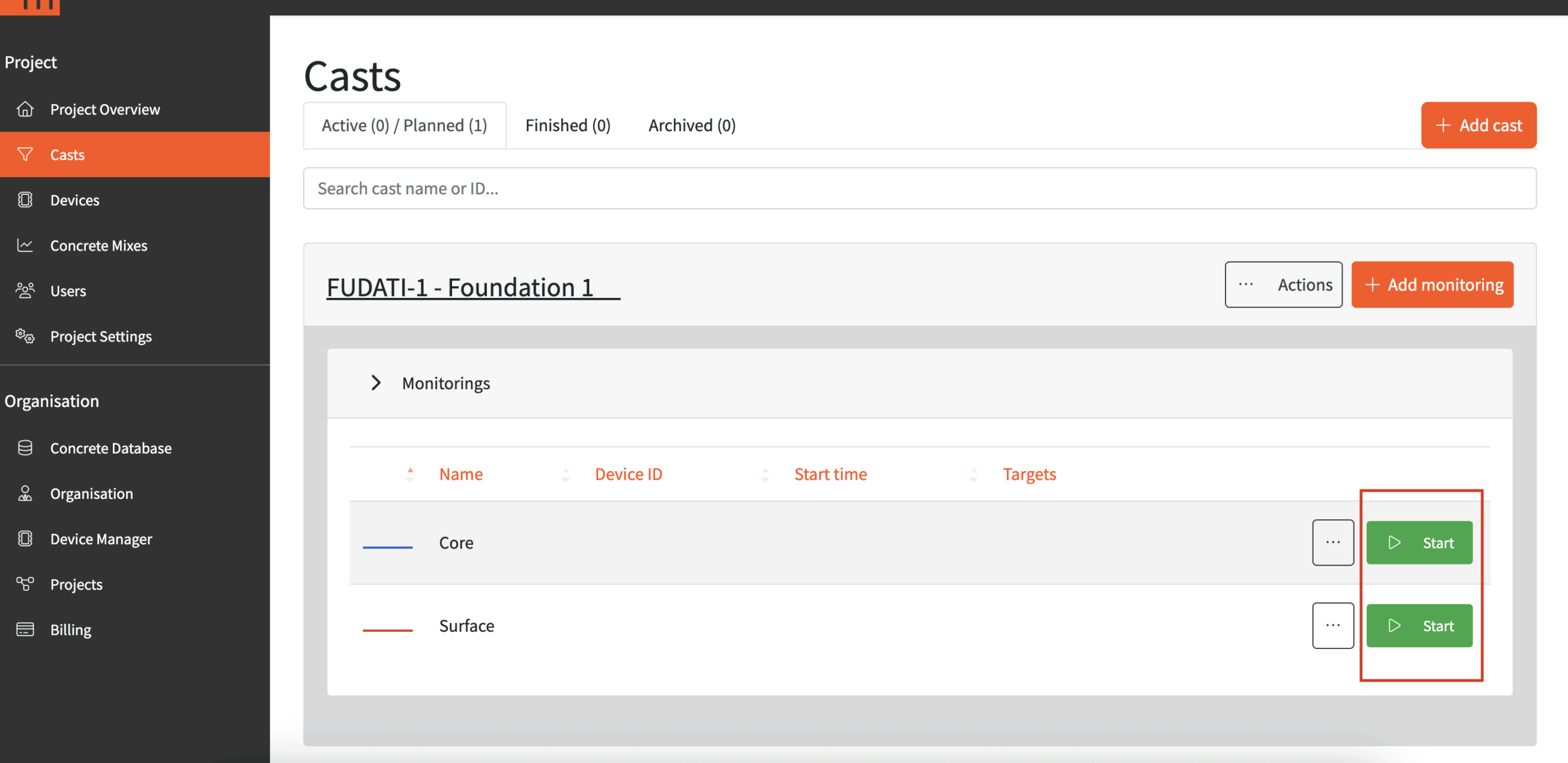Switch to the Finished (0) tab
This screenshot has width=1568, height=763.
point(568,126)
